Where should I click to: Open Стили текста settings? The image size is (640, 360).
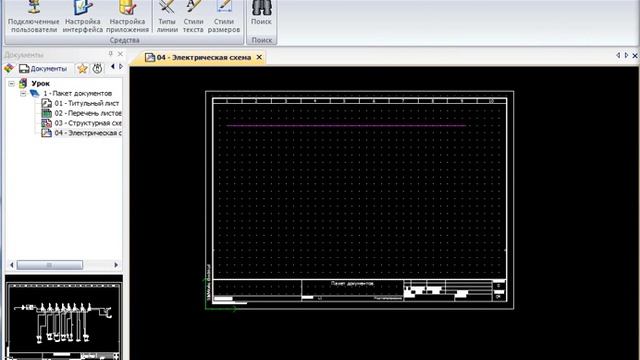193,17
